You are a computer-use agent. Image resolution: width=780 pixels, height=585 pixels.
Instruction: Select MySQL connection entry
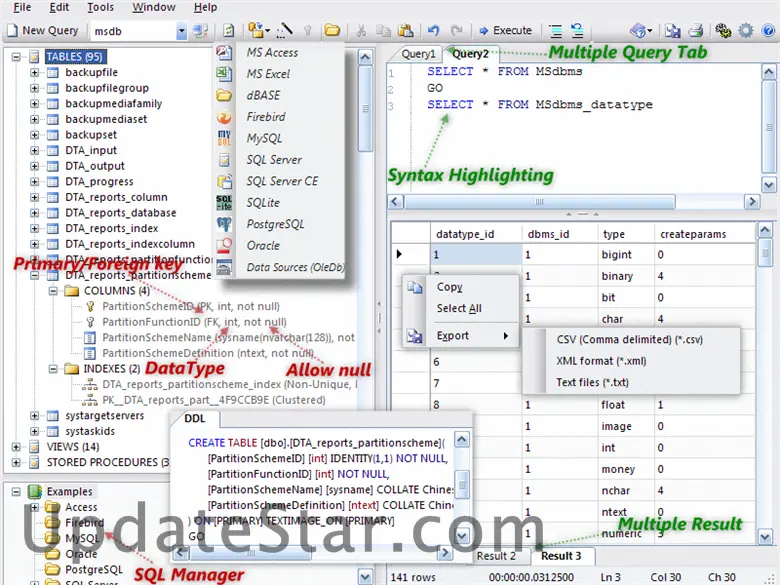280,138
